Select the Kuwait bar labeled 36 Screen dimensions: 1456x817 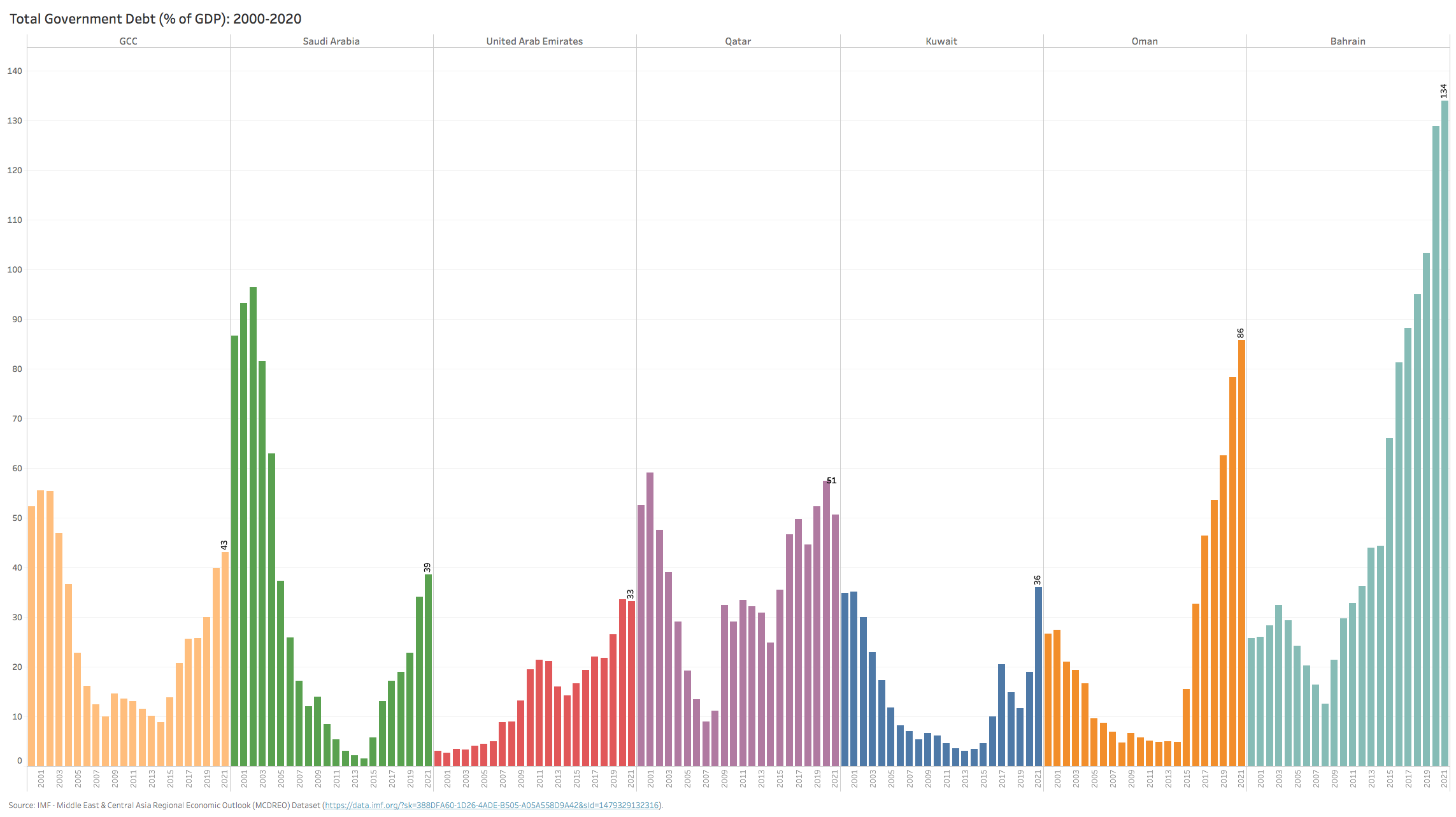click(x=1038, y=676)
